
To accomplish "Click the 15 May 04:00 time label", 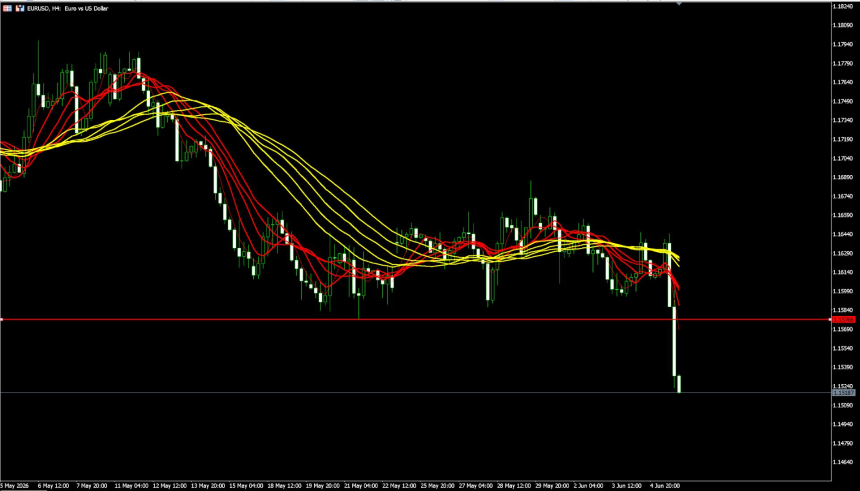I will tap(246, 486).
